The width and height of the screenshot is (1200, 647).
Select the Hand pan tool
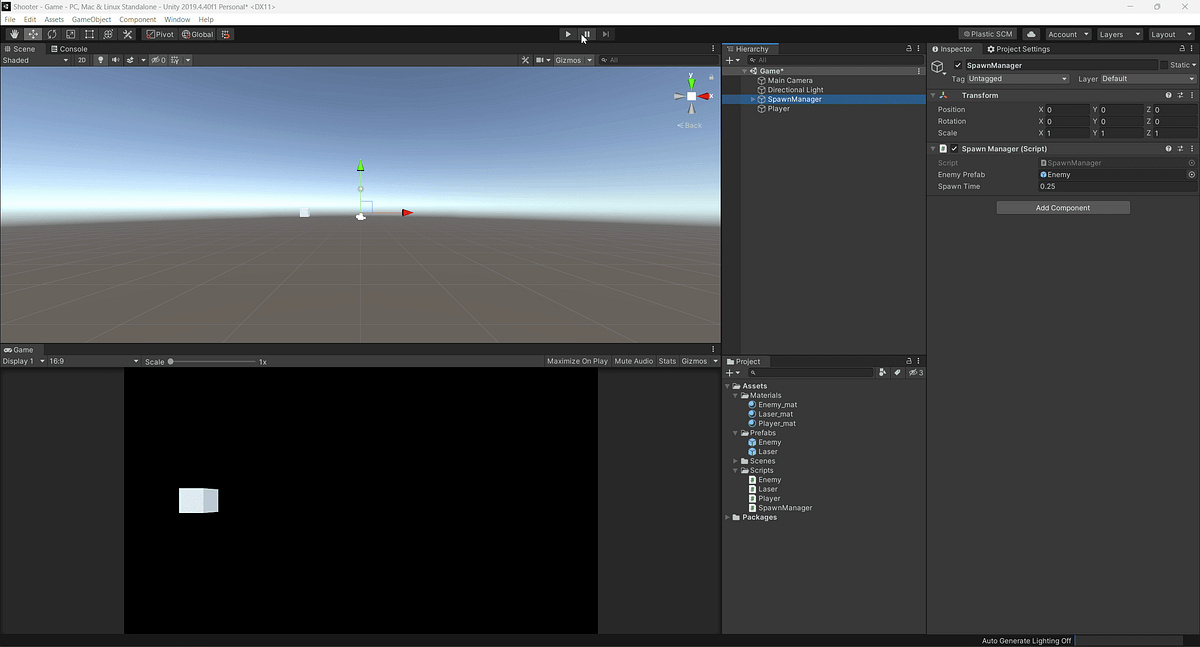point(14,33)
